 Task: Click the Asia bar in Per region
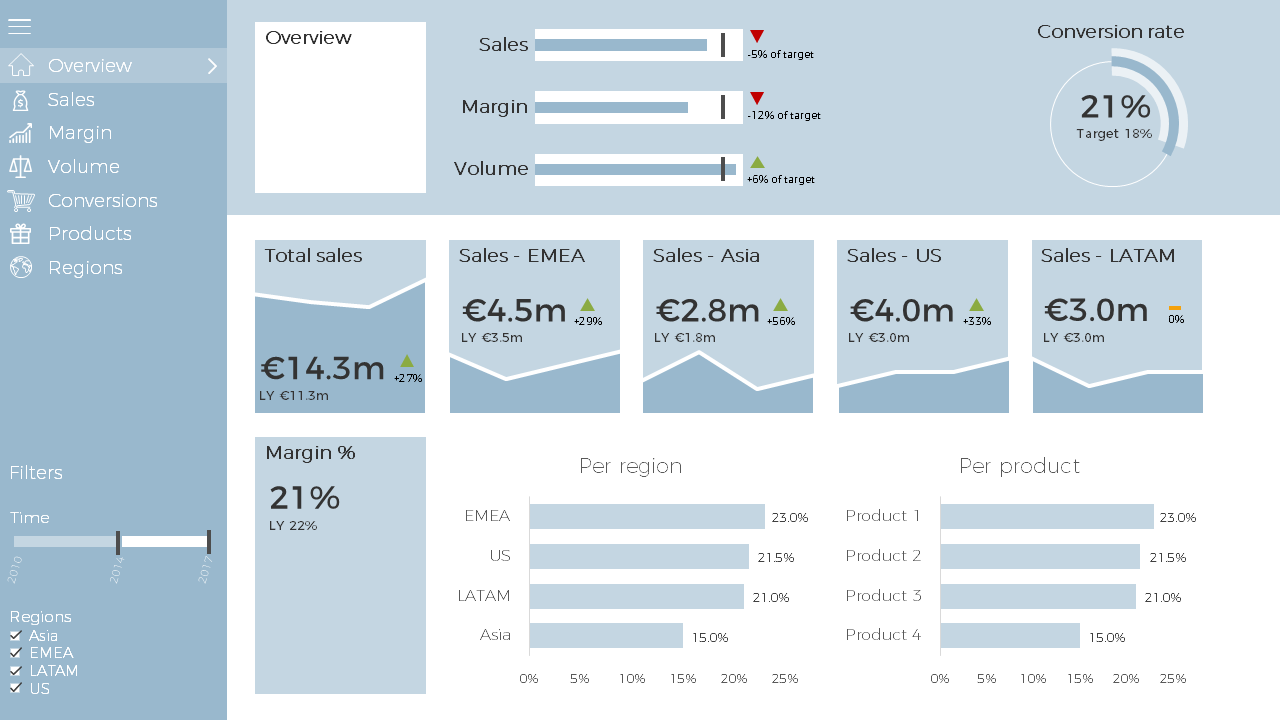click(606, 636)
